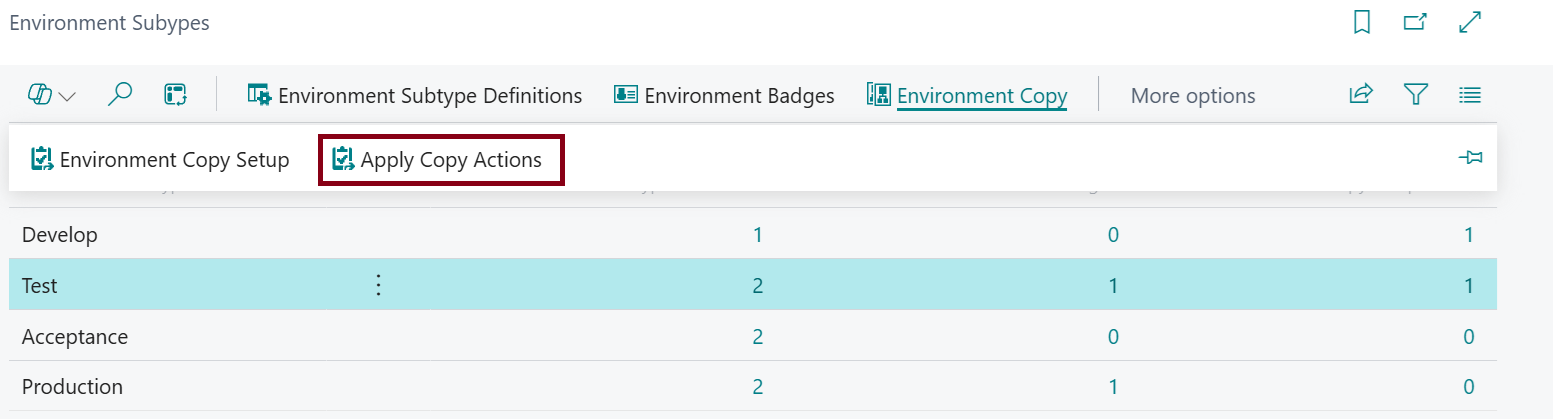
Task: Click the list view layout icon
Action: (1469, 95)
